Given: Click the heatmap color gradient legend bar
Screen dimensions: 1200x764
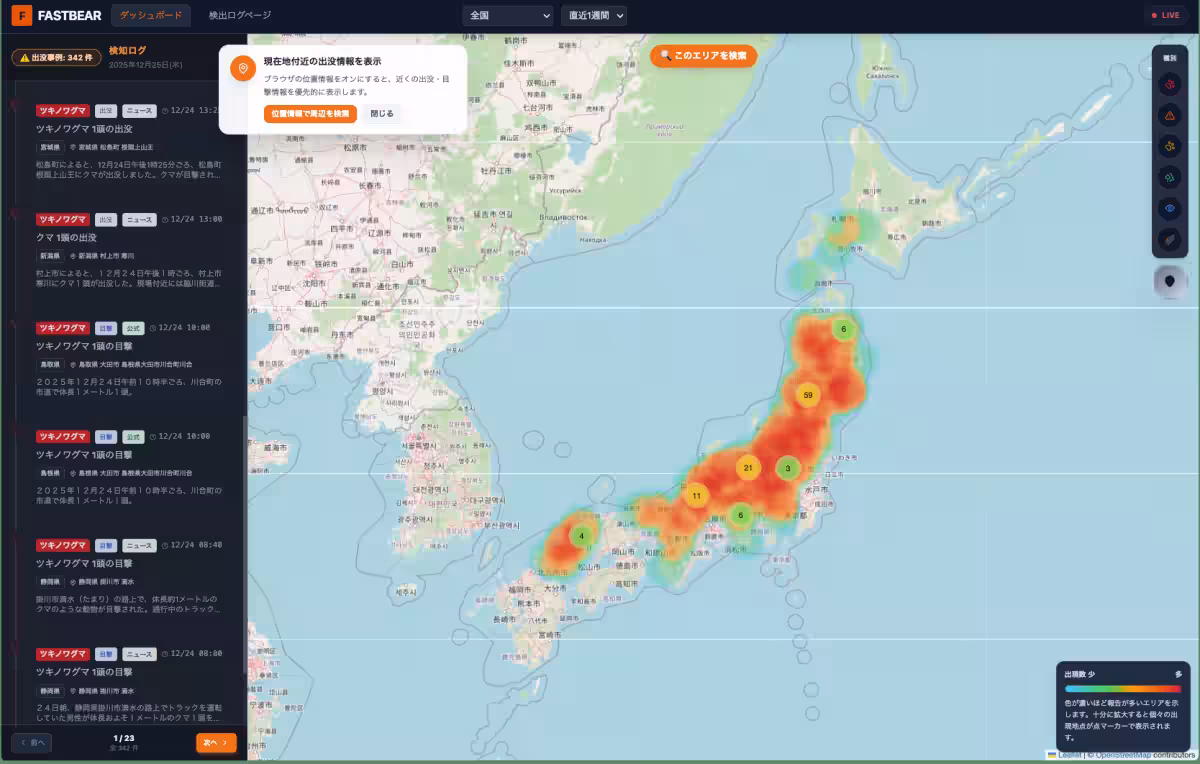Looking at the screenshot, I should coord(1122,689).
